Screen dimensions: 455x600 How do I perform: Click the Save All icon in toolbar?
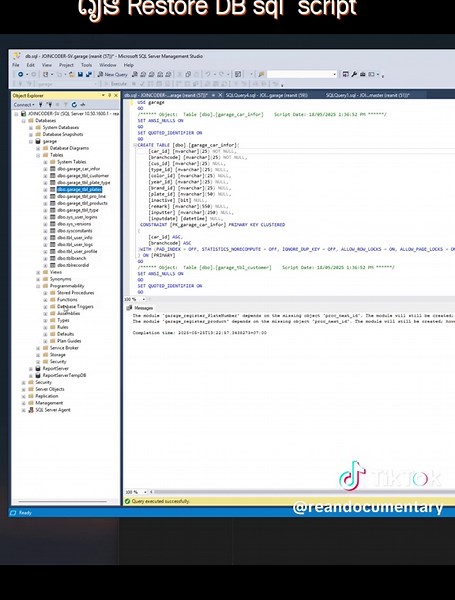[89, 74]
